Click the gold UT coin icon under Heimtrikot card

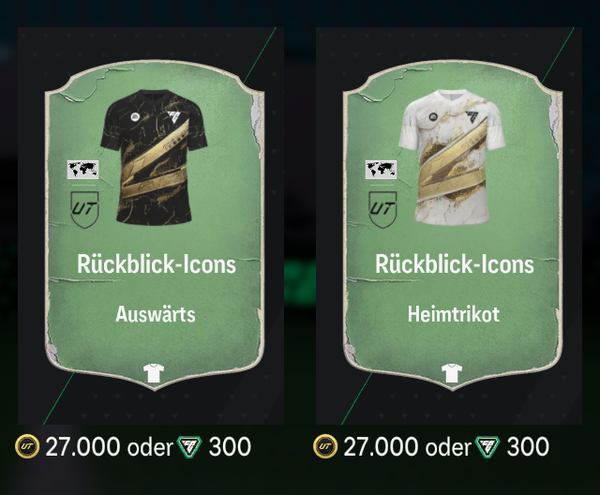325,446
